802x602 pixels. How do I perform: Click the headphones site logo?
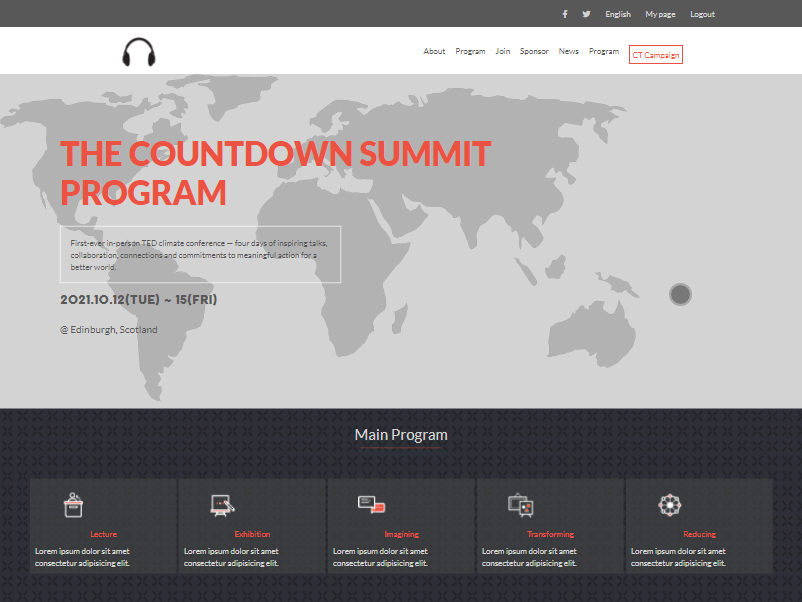(x=139, y=52)
